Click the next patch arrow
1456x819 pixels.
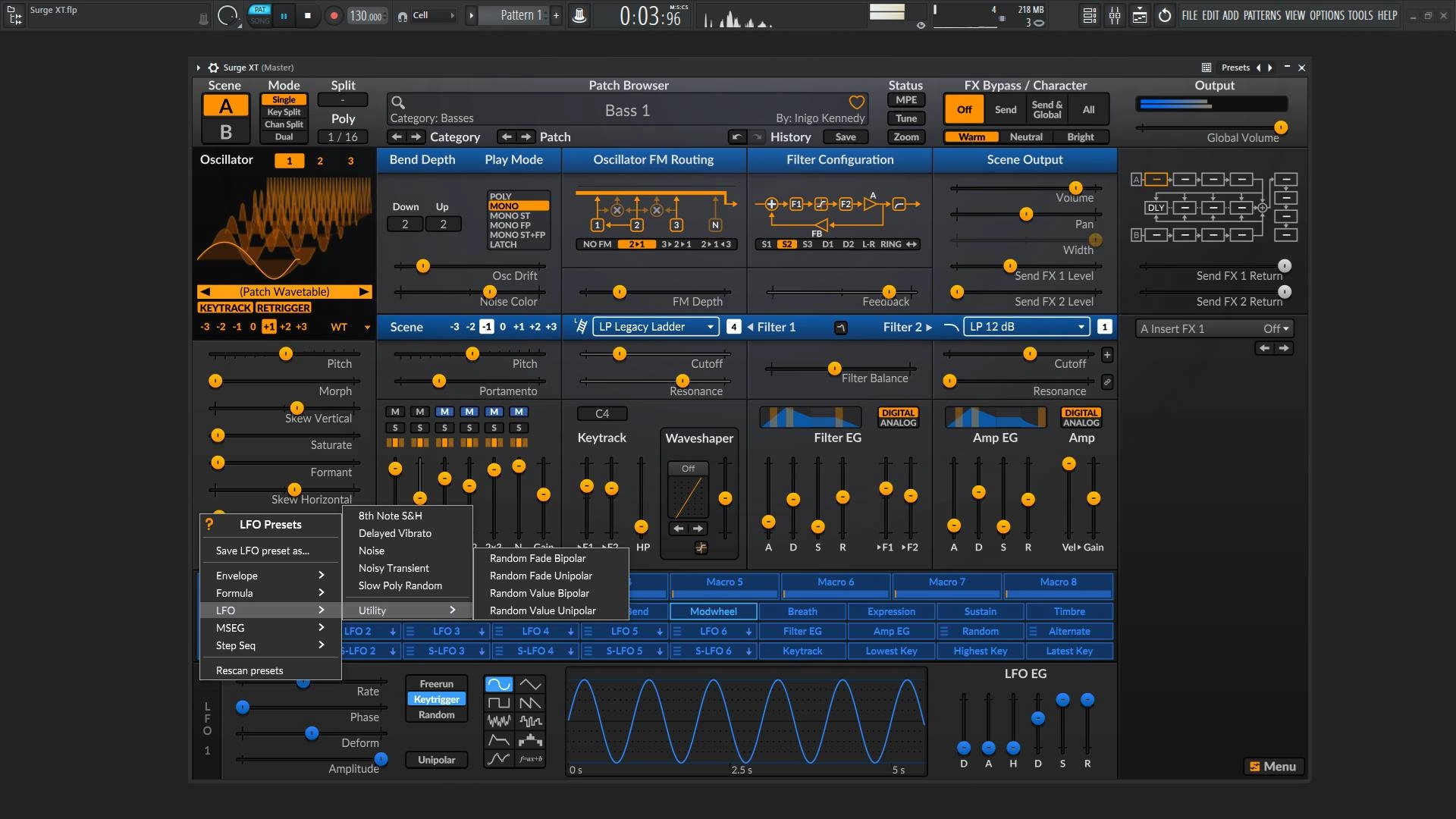pyautogui.click(x=526, y=137)
